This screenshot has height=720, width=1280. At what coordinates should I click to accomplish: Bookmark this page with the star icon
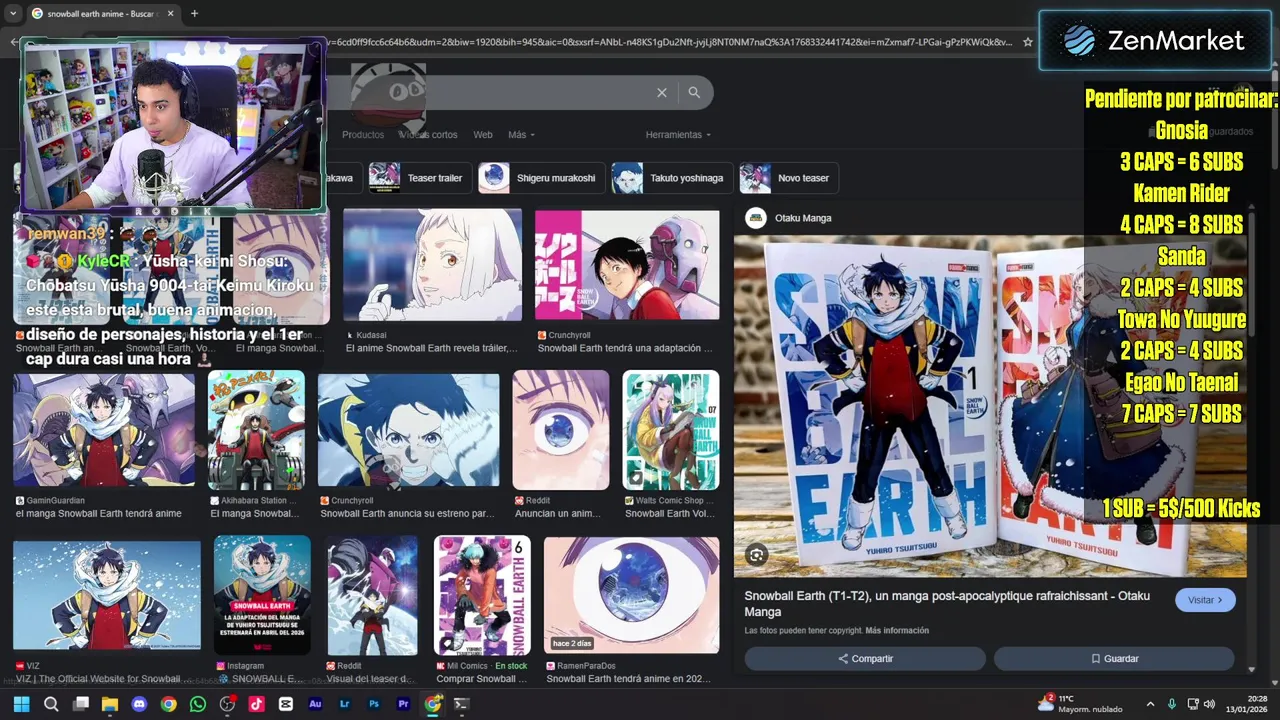1027,42
